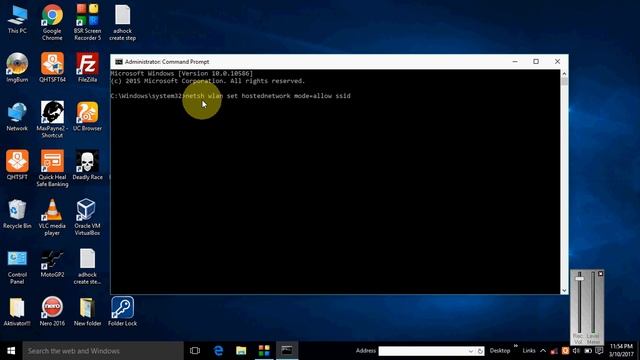
Task: Expand the Desktop toolbar double-chevron
Action: point(516,346)
